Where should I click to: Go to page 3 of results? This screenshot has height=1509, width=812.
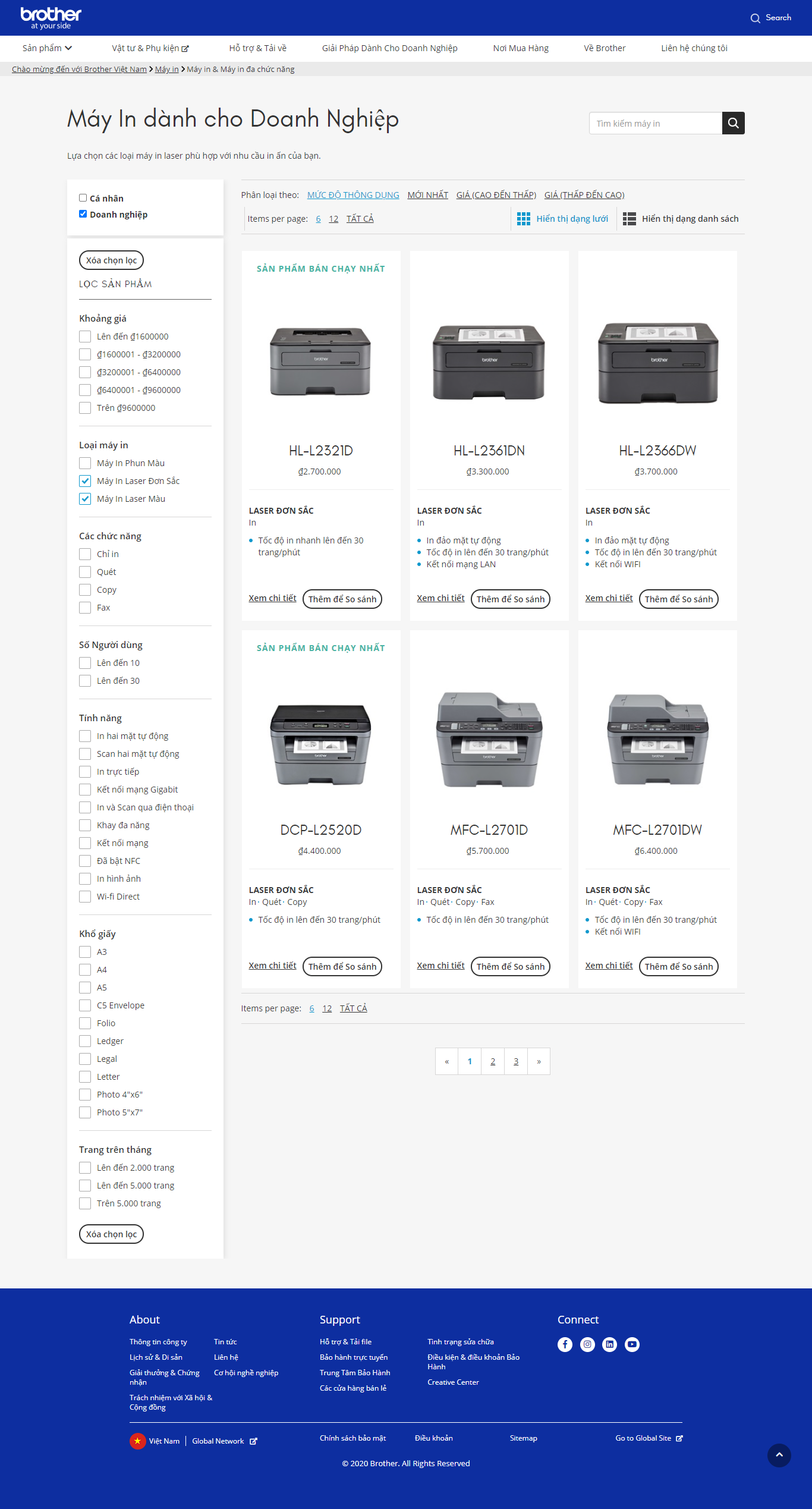click(516, 1061)
